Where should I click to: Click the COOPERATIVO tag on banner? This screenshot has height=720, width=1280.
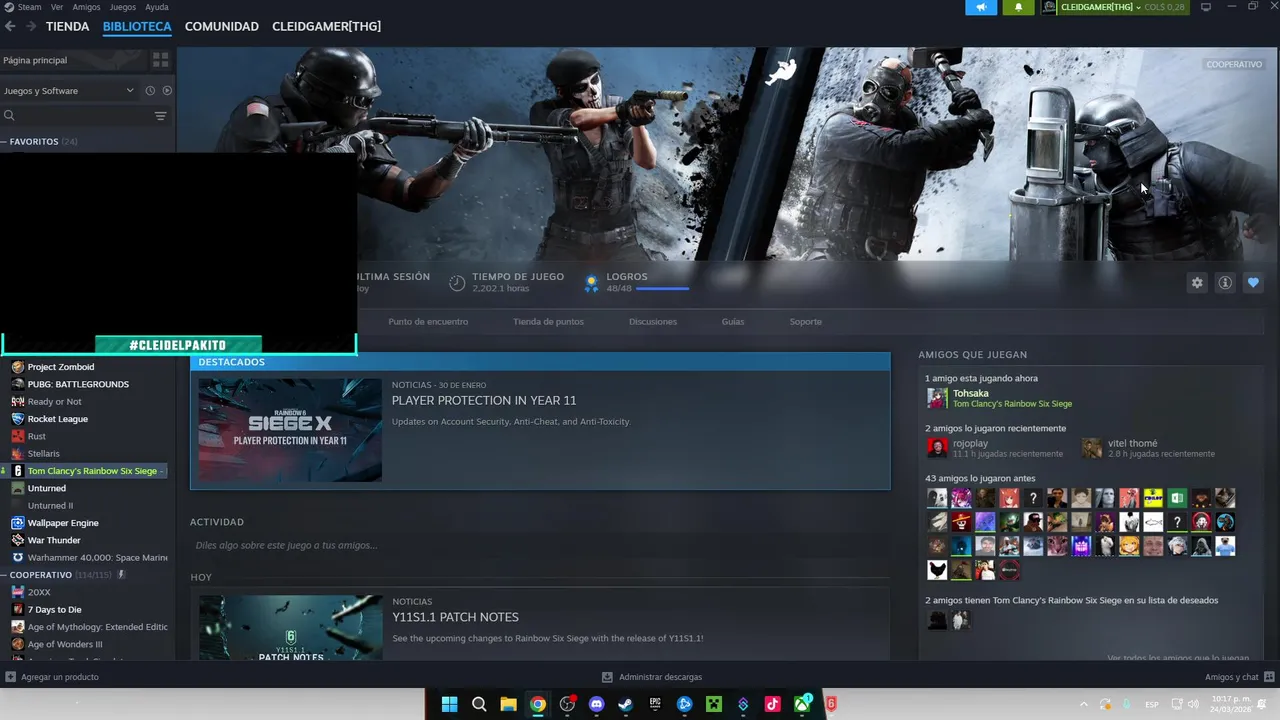click(x=1234, y=64)
